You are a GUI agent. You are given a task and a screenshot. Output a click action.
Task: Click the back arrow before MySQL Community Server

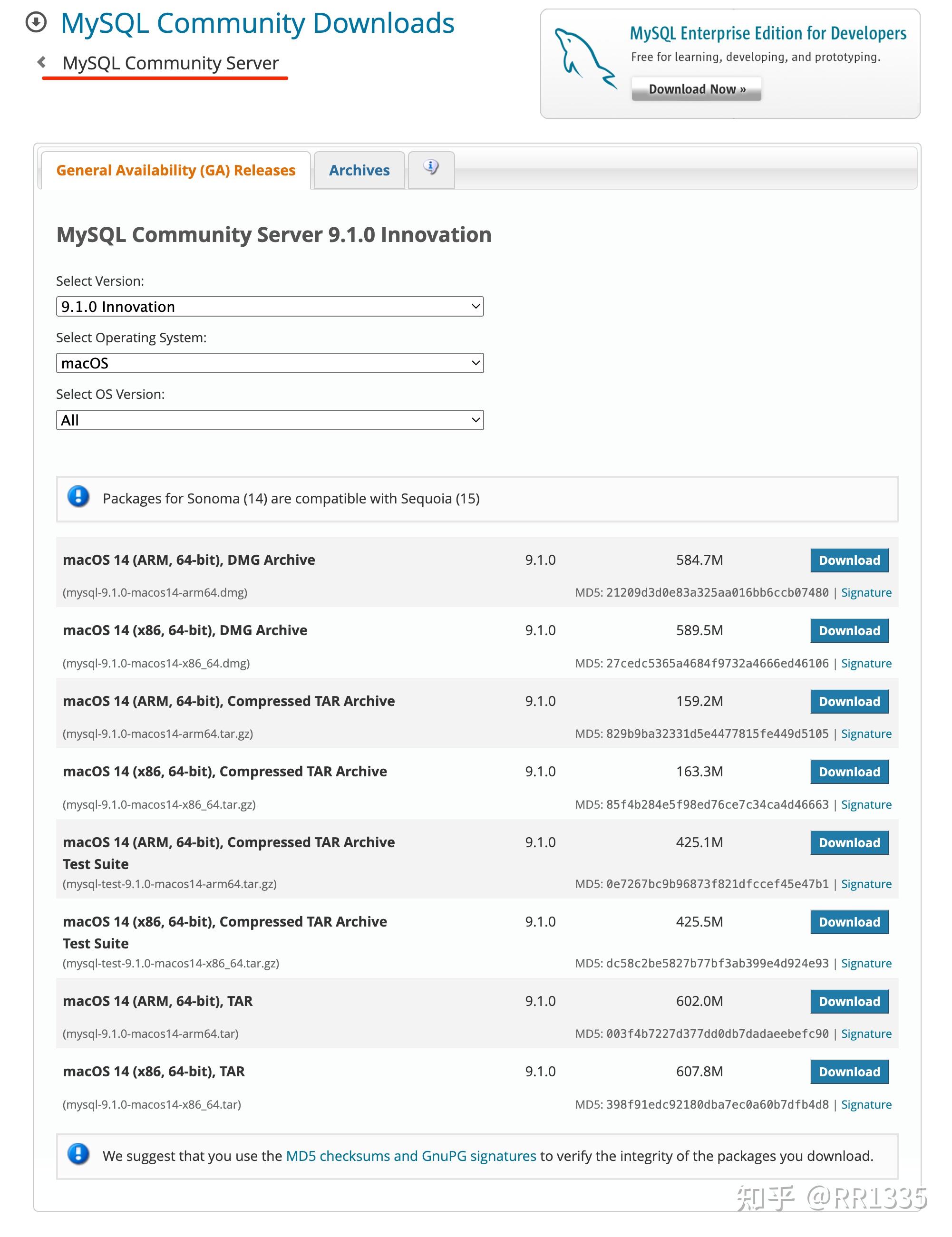point(42,62)
